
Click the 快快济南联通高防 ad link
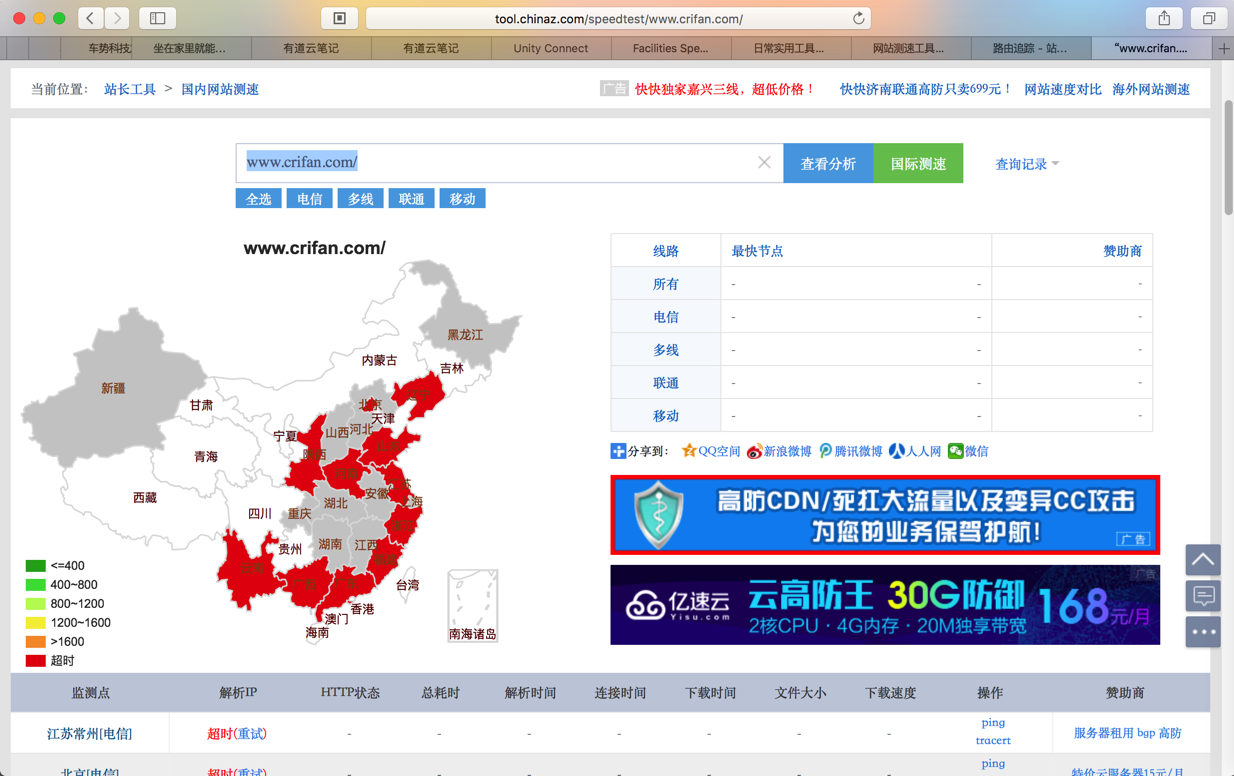926,89
